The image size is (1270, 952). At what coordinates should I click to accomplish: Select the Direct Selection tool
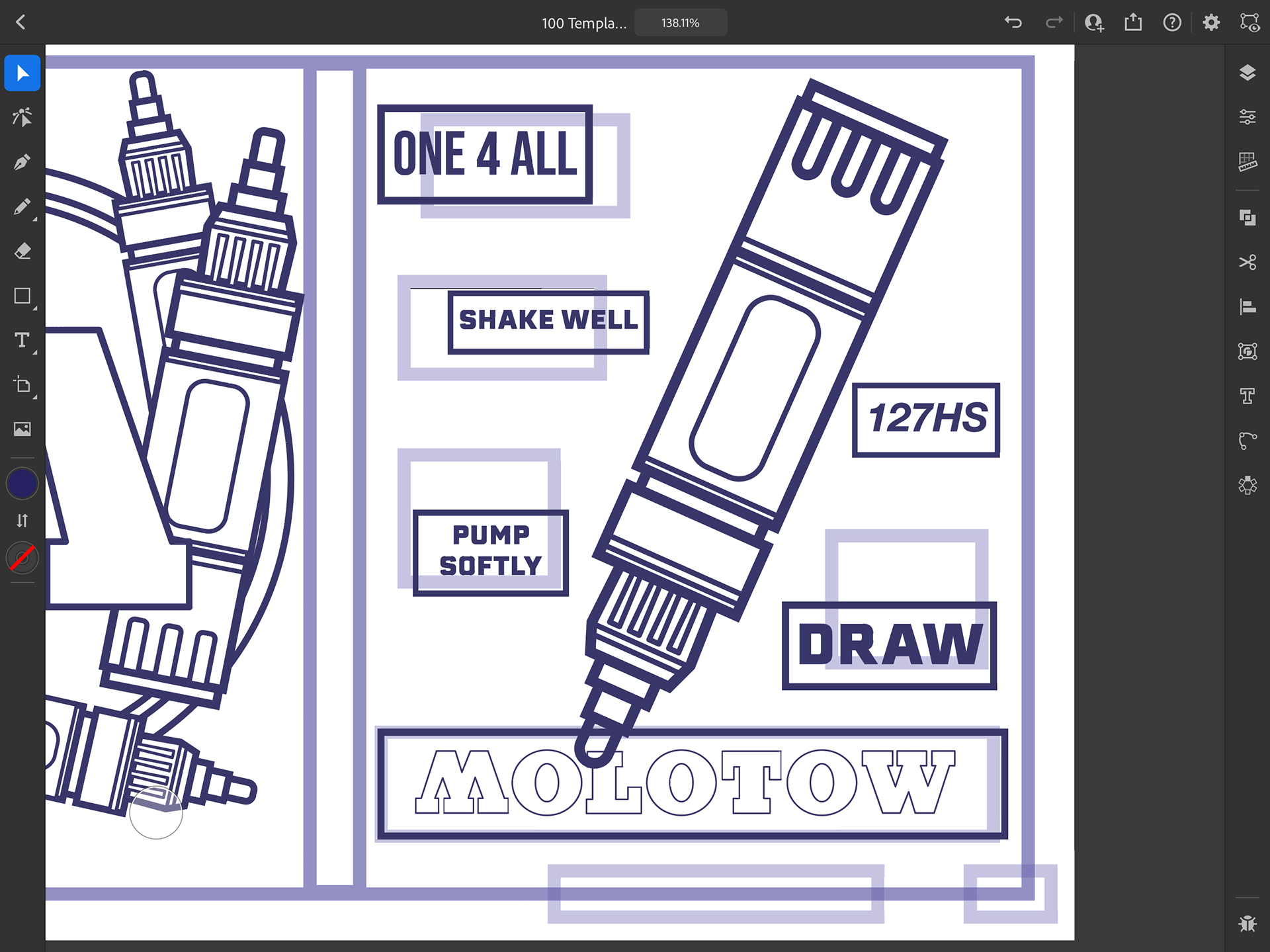(x=22, y=118)
